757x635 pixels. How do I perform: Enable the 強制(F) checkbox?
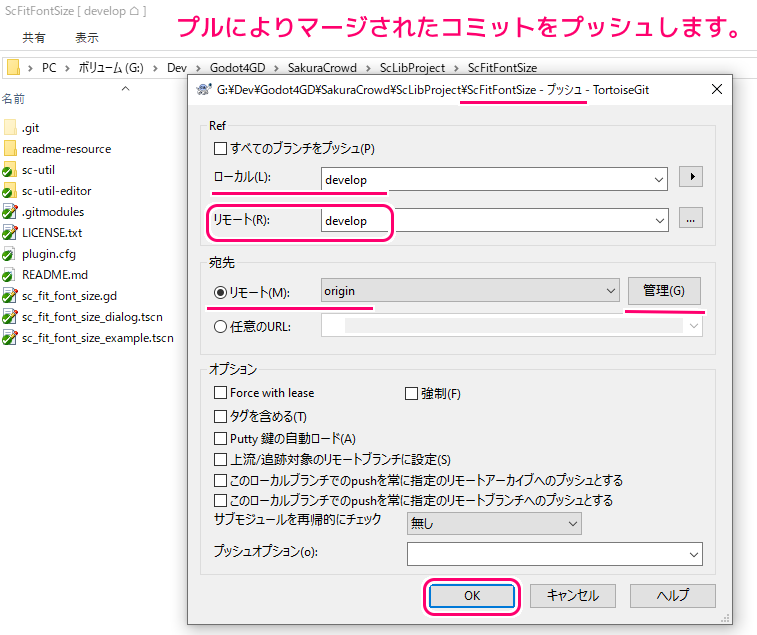(x=411, y=394)
